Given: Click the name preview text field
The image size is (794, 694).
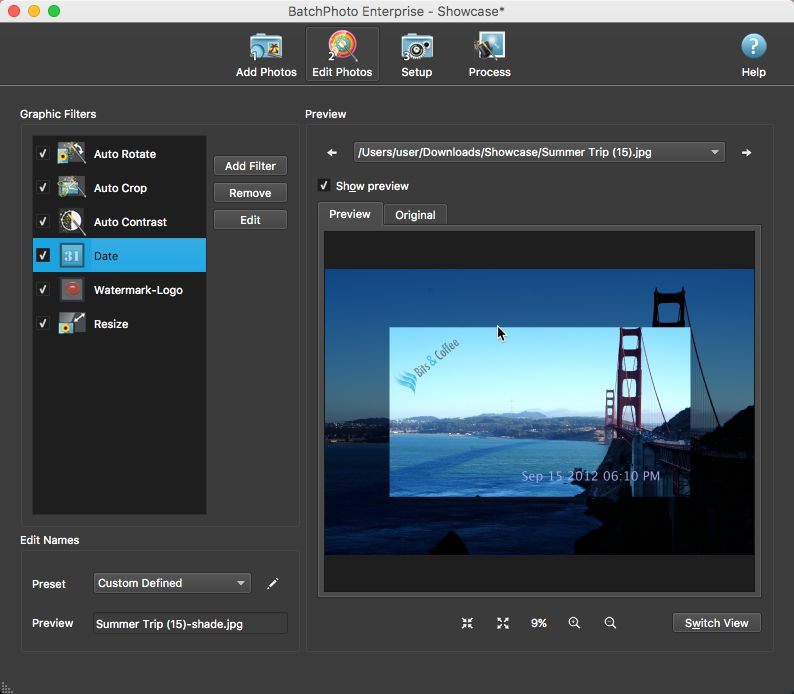Looking at the screenshot, I should tap(190, 624).
